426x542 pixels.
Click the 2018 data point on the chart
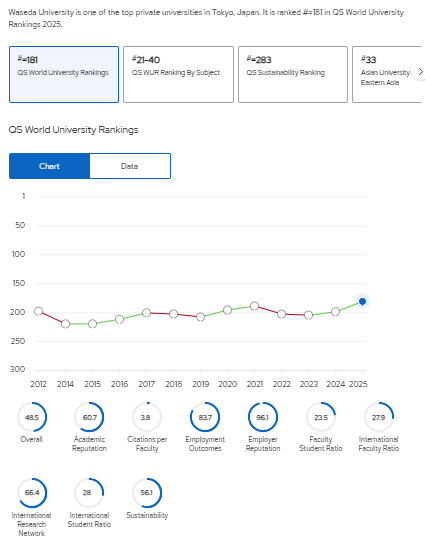pyautogui.click(x=173, y=314)
